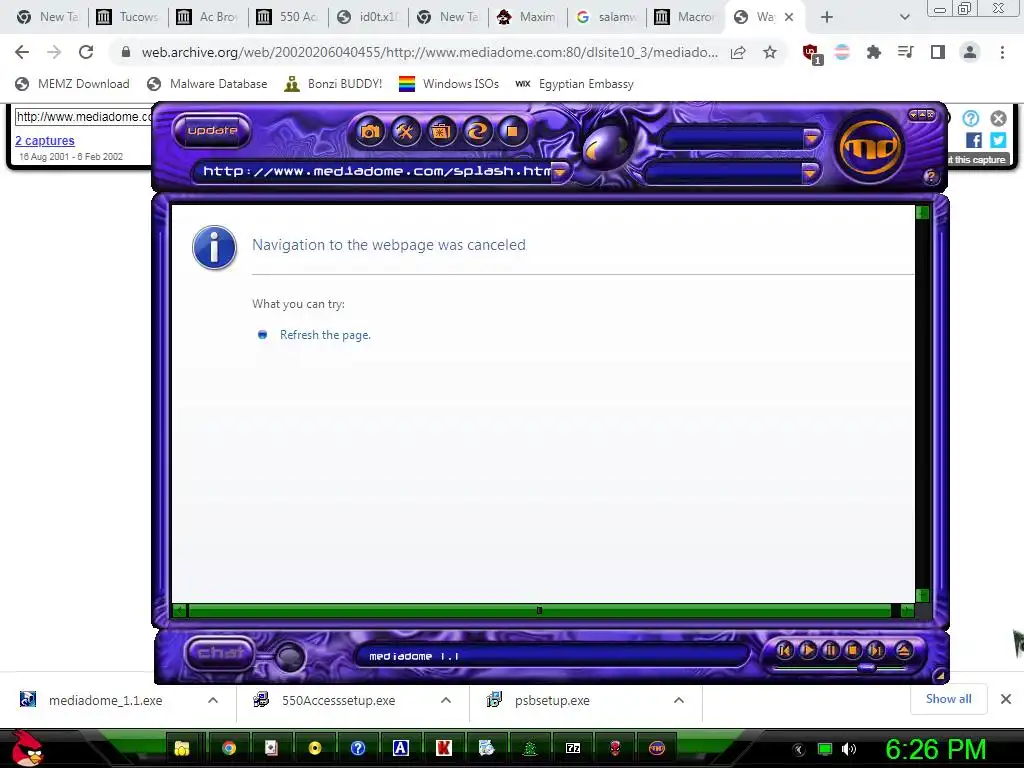Open Chrome extensions puzzle icon

pyautogui.click(x=874, y=52)
